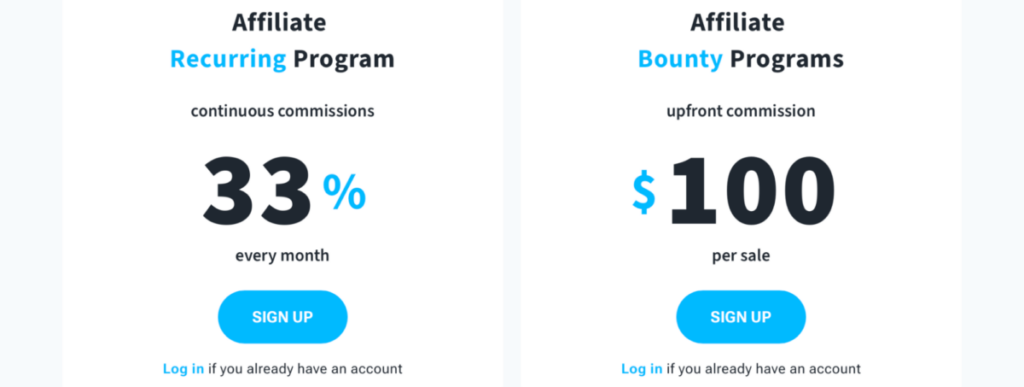The width and height of the screenshot is (1024, 387).
Task: Click the blue percent symbol
Action: 344,193
